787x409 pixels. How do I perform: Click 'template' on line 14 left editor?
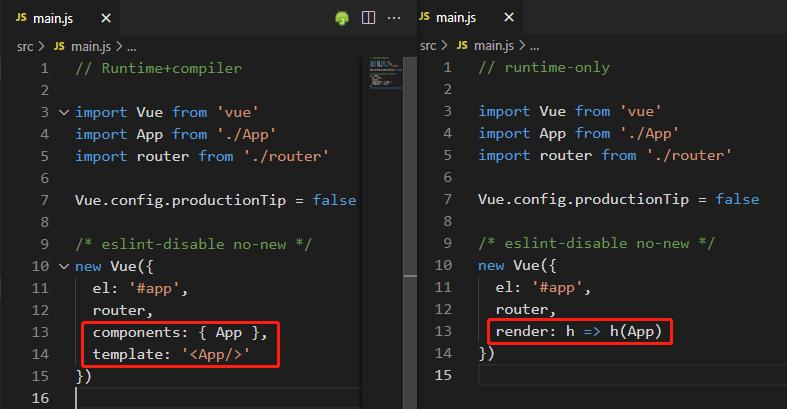128,354
